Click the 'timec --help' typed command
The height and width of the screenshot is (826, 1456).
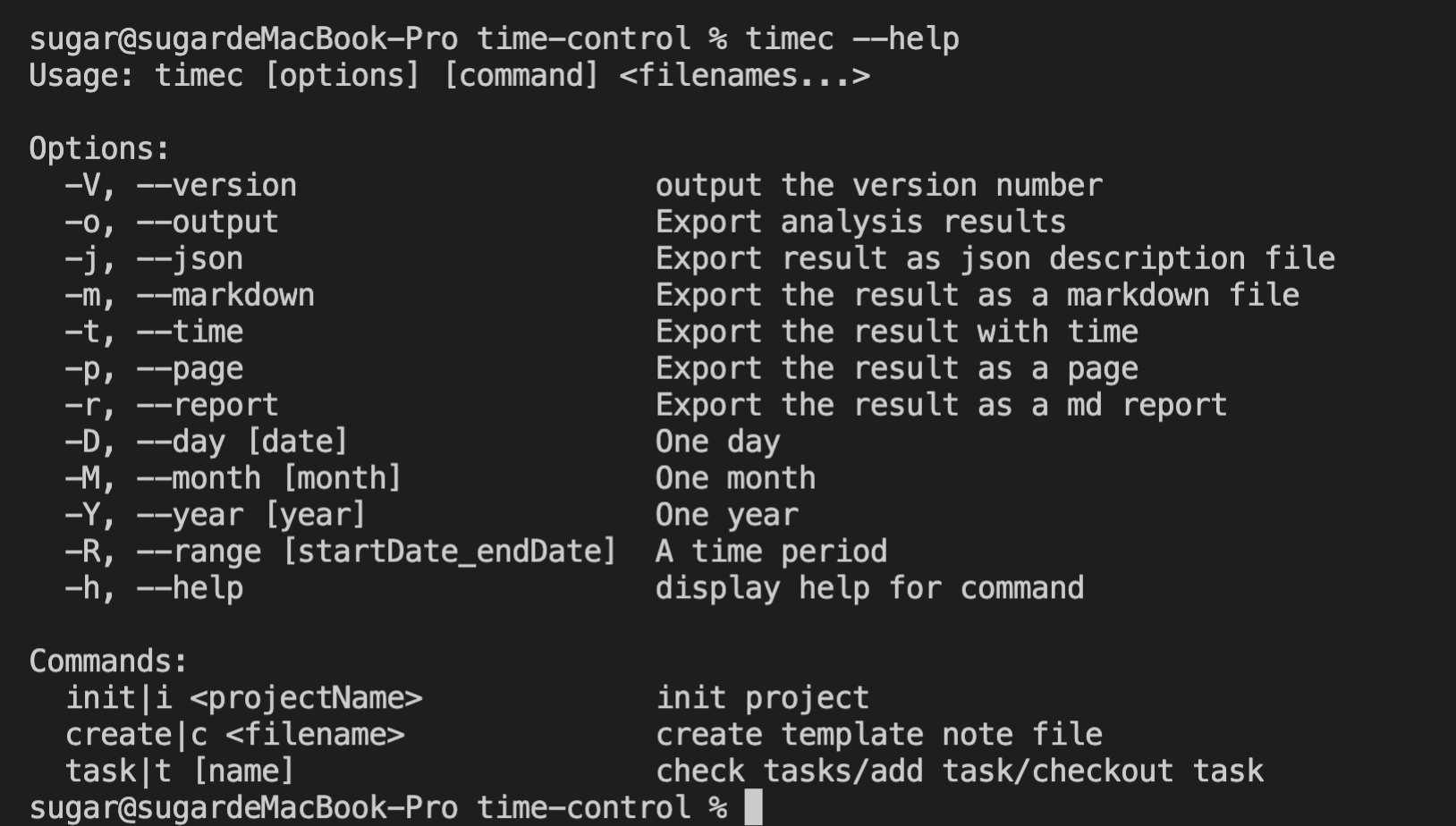tap(852, 39)
